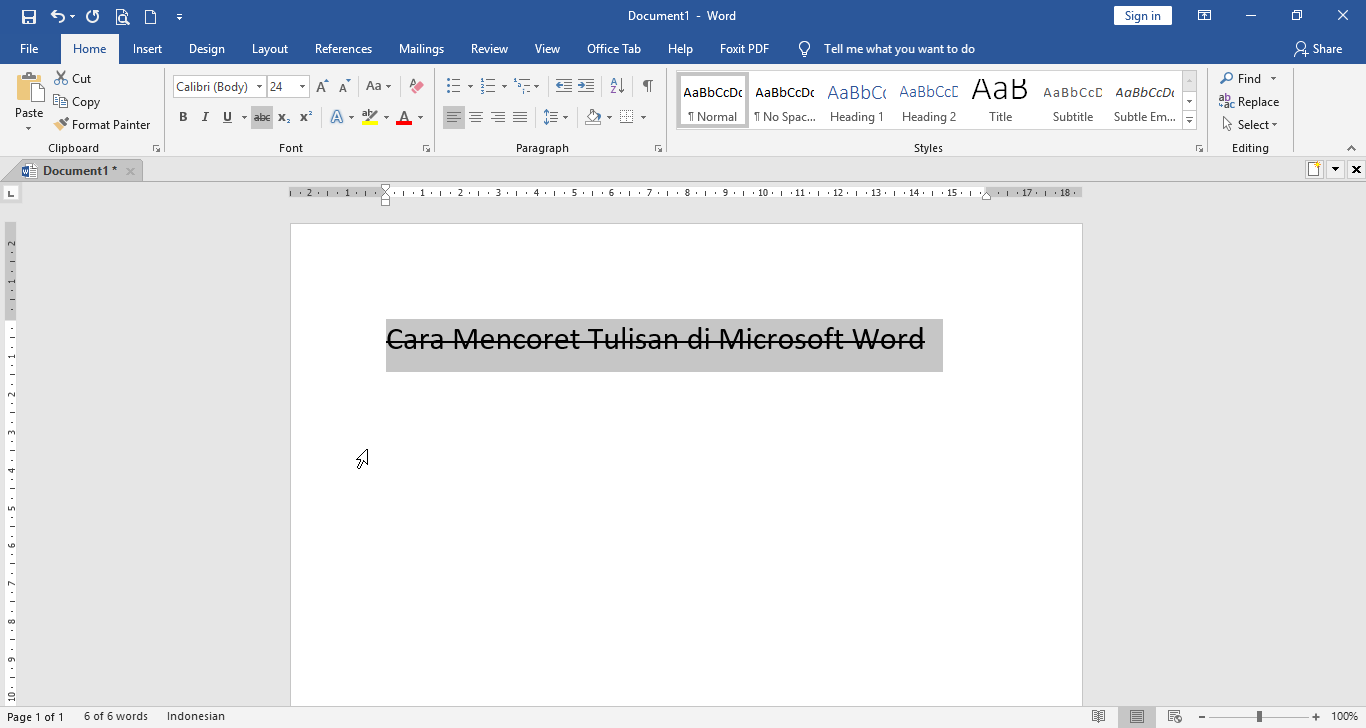Click the Tell me what you want to do box

point(899,49)
